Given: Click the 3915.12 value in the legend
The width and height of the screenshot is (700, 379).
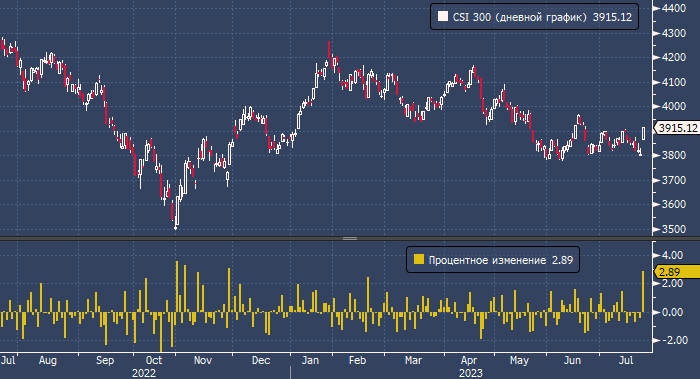Looking at the screenshot, I should point(612,17).
